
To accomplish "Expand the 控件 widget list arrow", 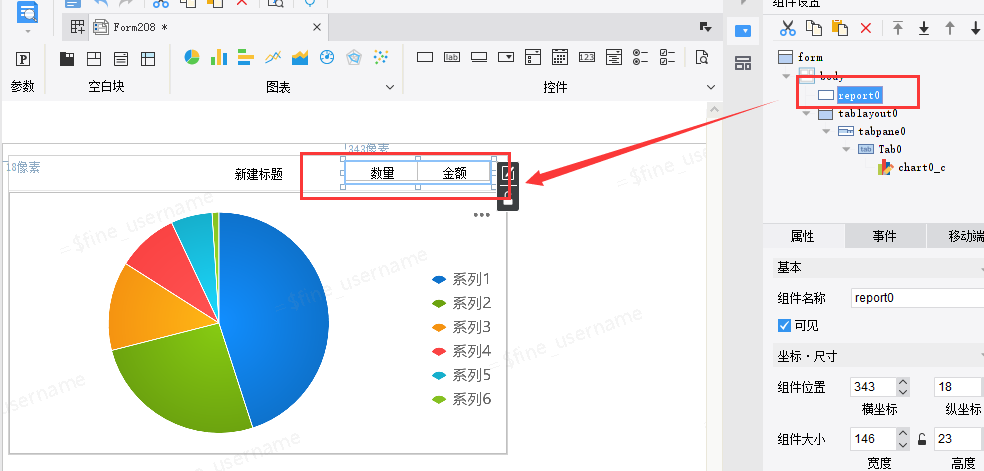I will [710, 87].
